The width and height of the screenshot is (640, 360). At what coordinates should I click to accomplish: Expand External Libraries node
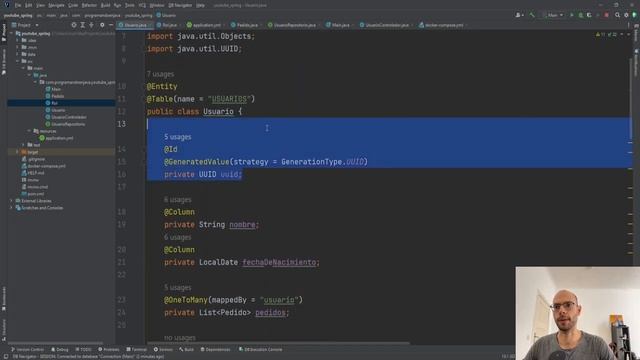pyautogui.click(x=11, y=201)
